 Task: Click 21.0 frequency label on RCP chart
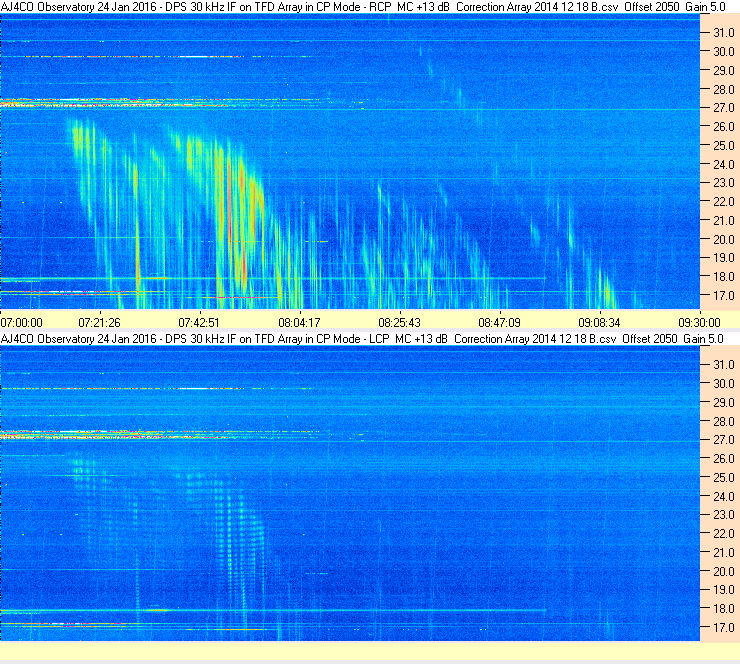(724, 221)
